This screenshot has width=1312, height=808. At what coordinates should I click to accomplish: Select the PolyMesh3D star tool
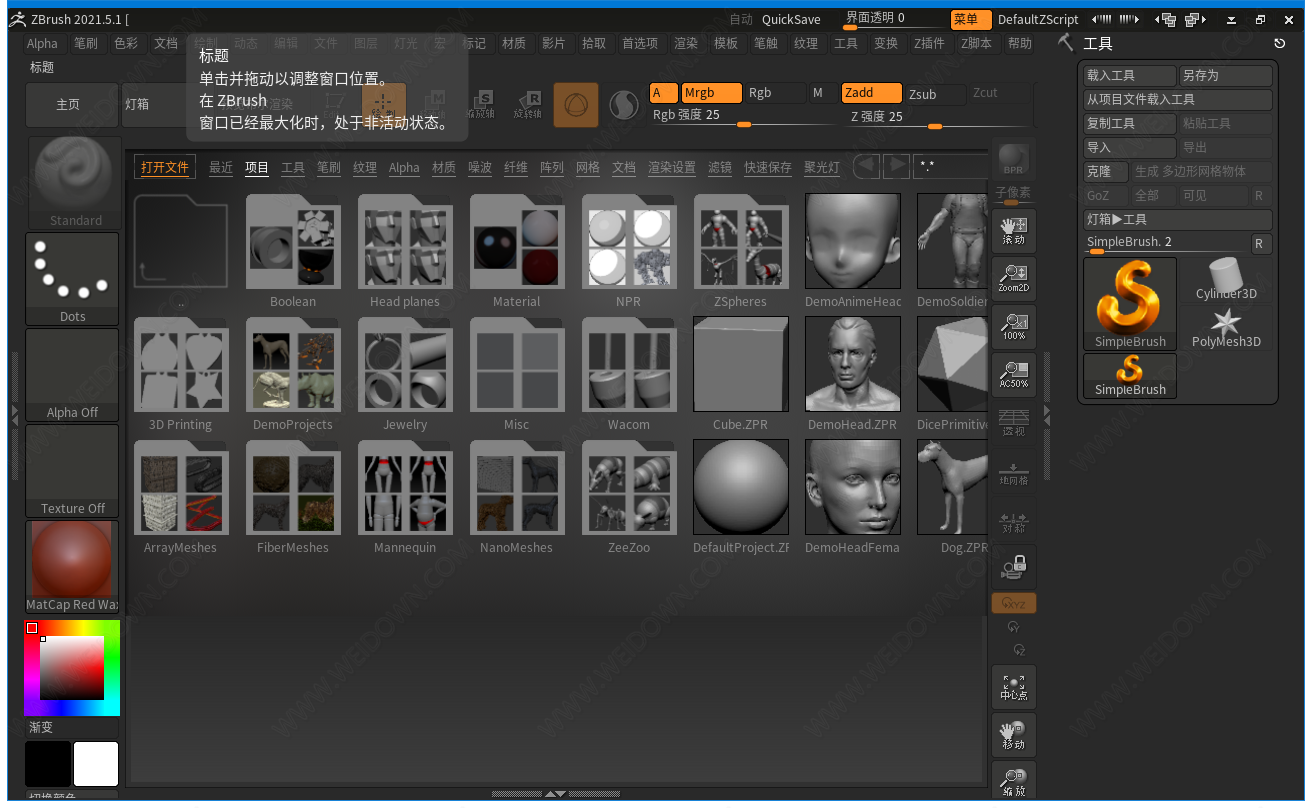[1226, 328]
